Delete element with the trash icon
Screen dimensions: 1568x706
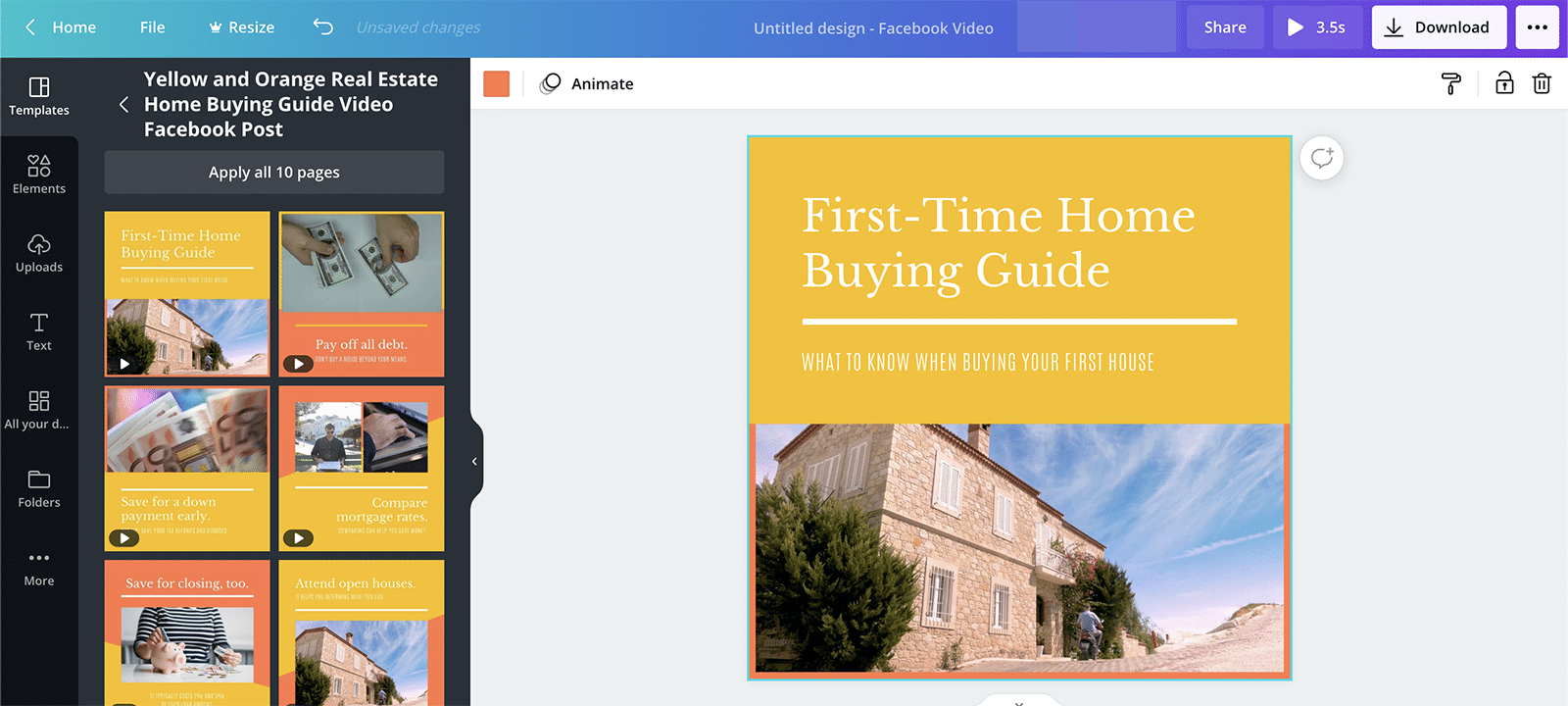point(1542,84)
